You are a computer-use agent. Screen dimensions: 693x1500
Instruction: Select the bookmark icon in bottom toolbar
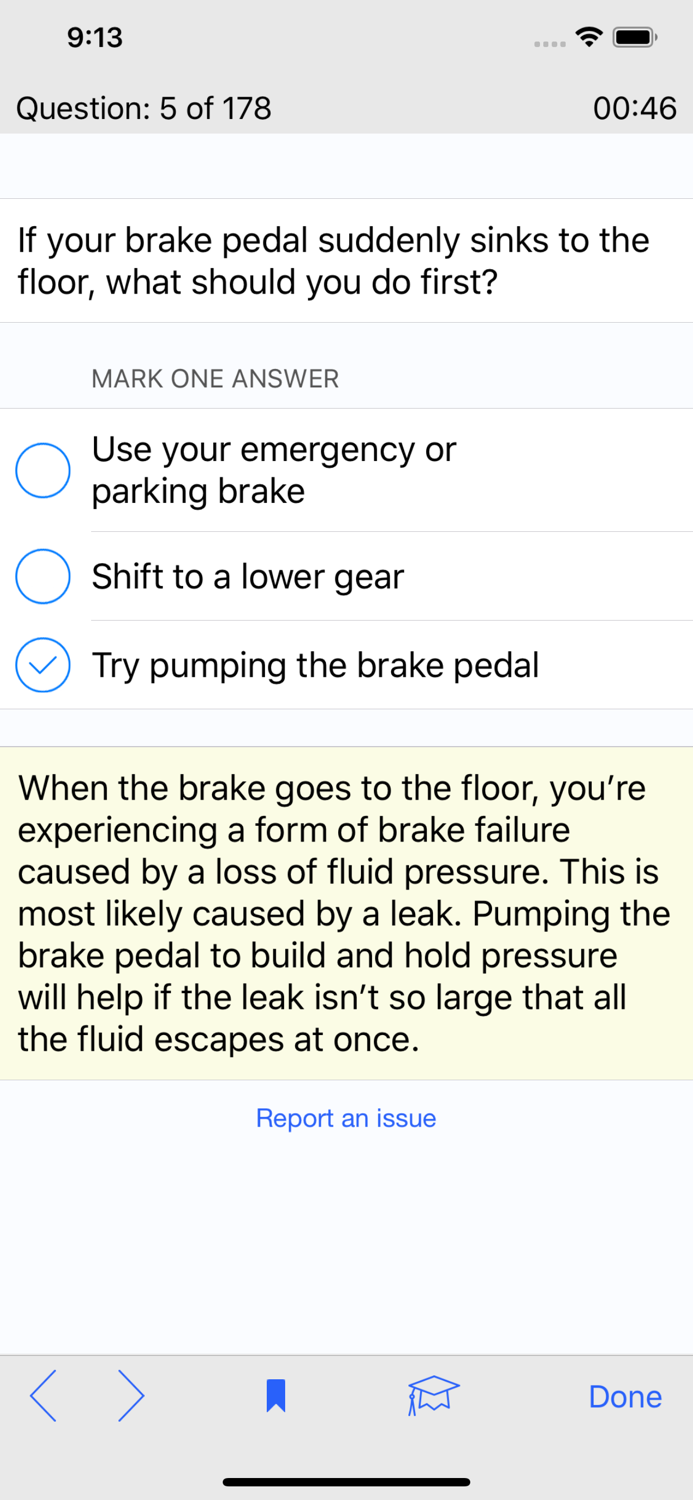(x=274, y=1395)
